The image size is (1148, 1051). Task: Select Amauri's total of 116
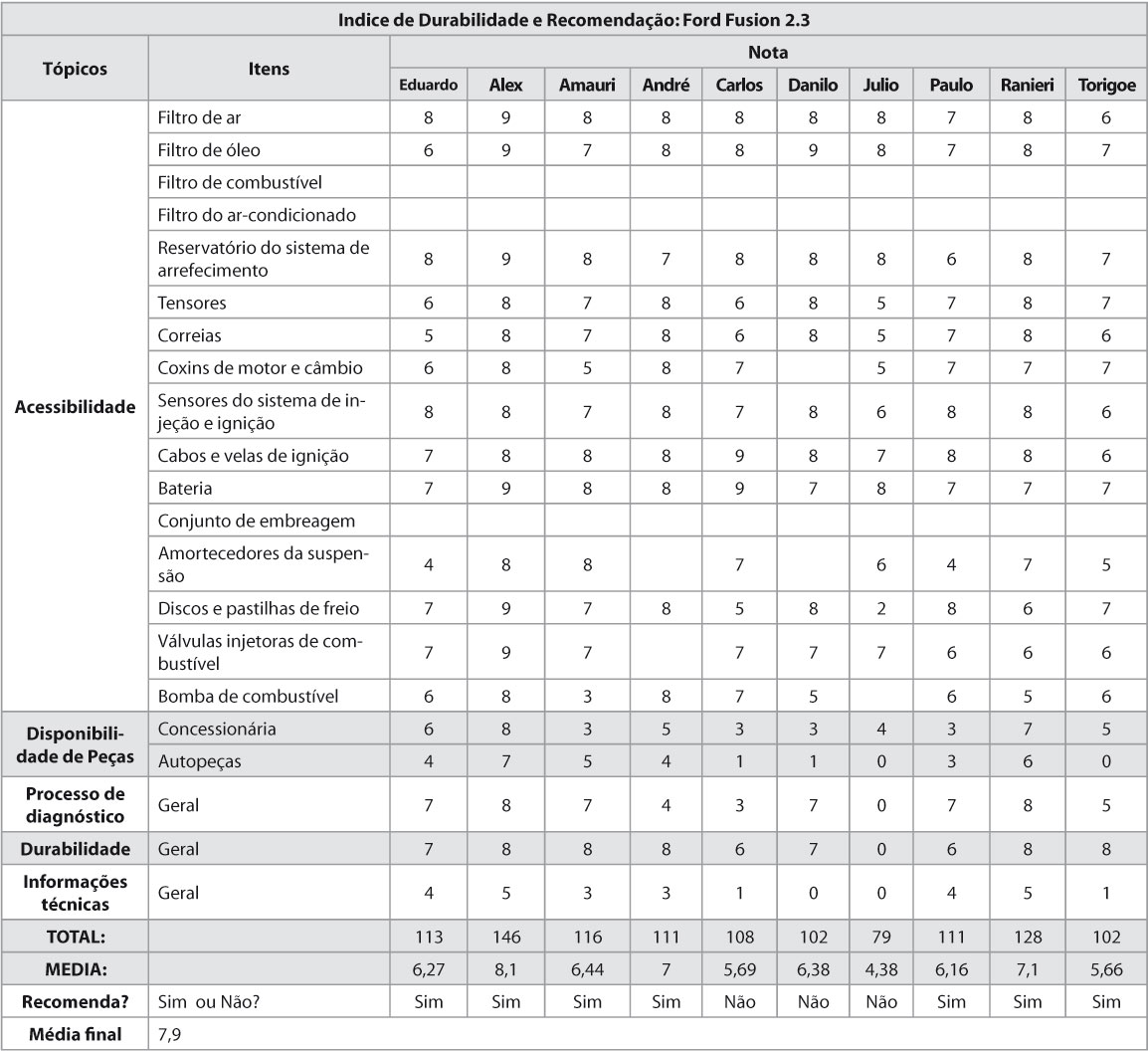(587, 937)
